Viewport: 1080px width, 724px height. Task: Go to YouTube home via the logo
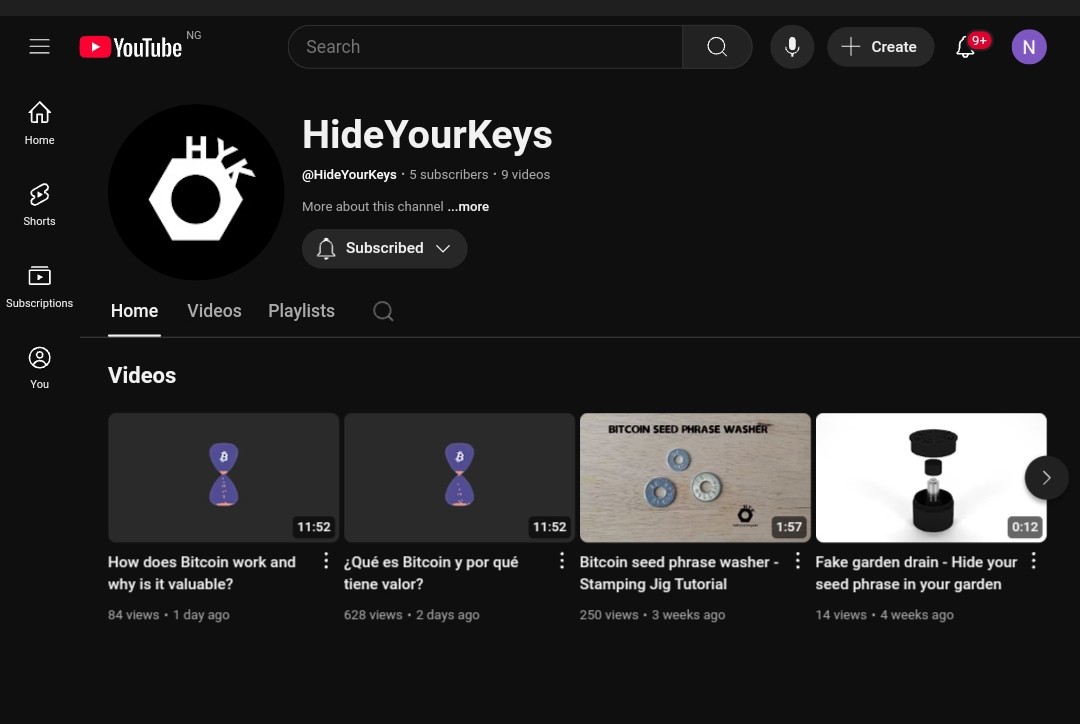131,47
